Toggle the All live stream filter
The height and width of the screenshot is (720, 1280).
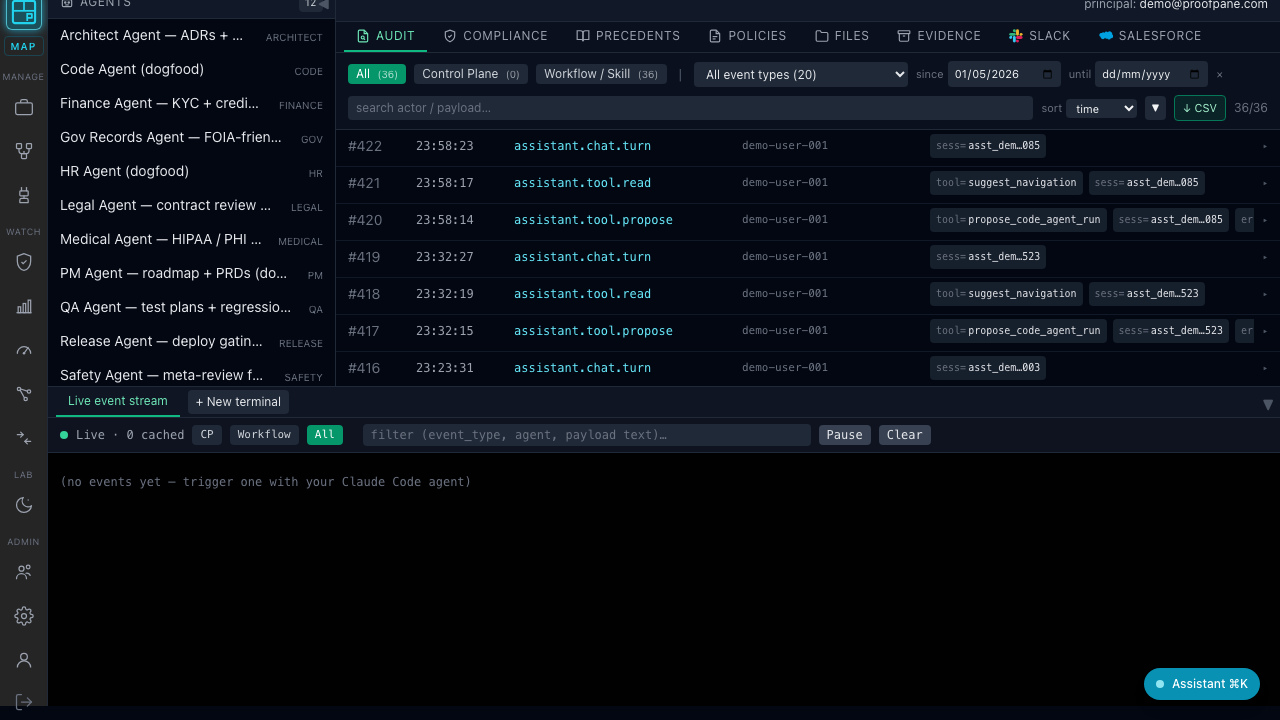point(325,435)
